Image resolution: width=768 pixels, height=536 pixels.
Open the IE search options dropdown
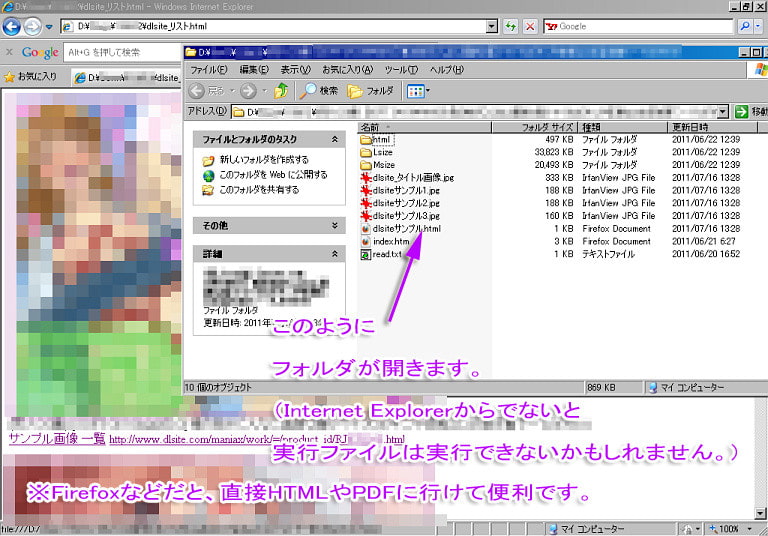coord(758,26)
